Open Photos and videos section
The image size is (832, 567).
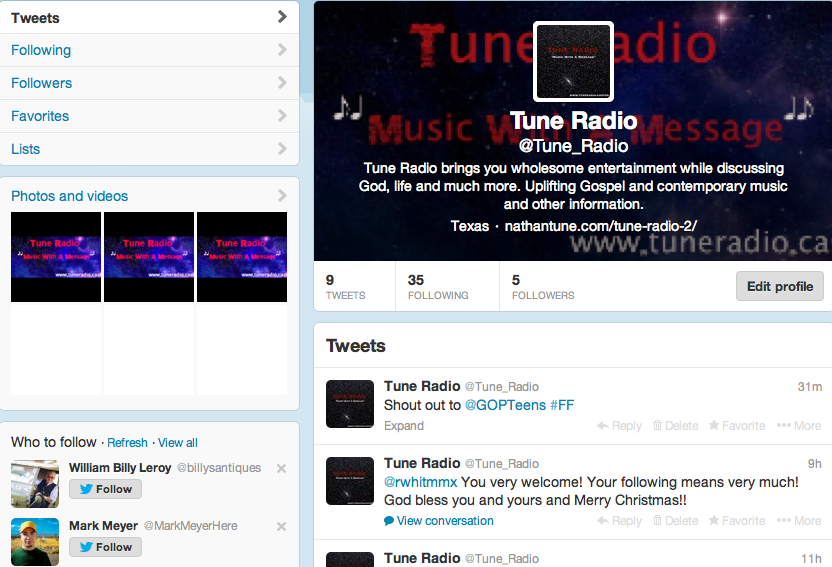pyautogui.click(x=70, y=196)
